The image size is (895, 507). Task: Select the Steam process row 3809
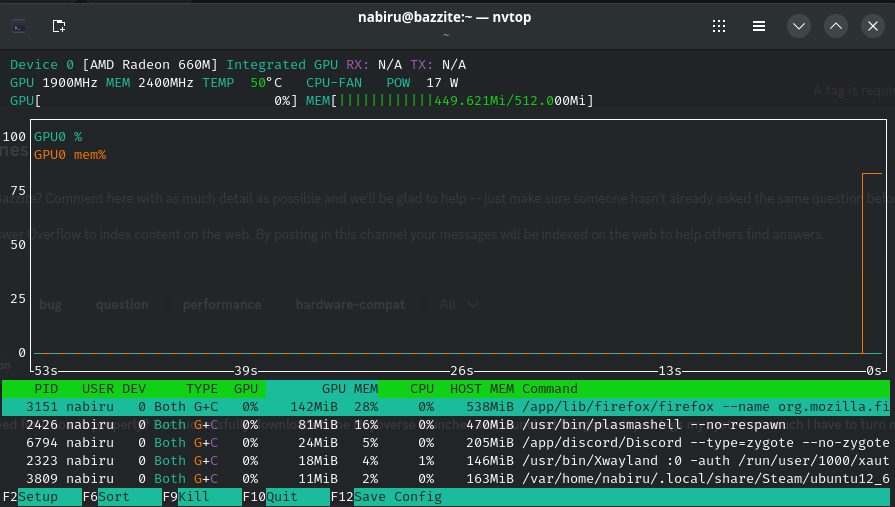[446, 478]
